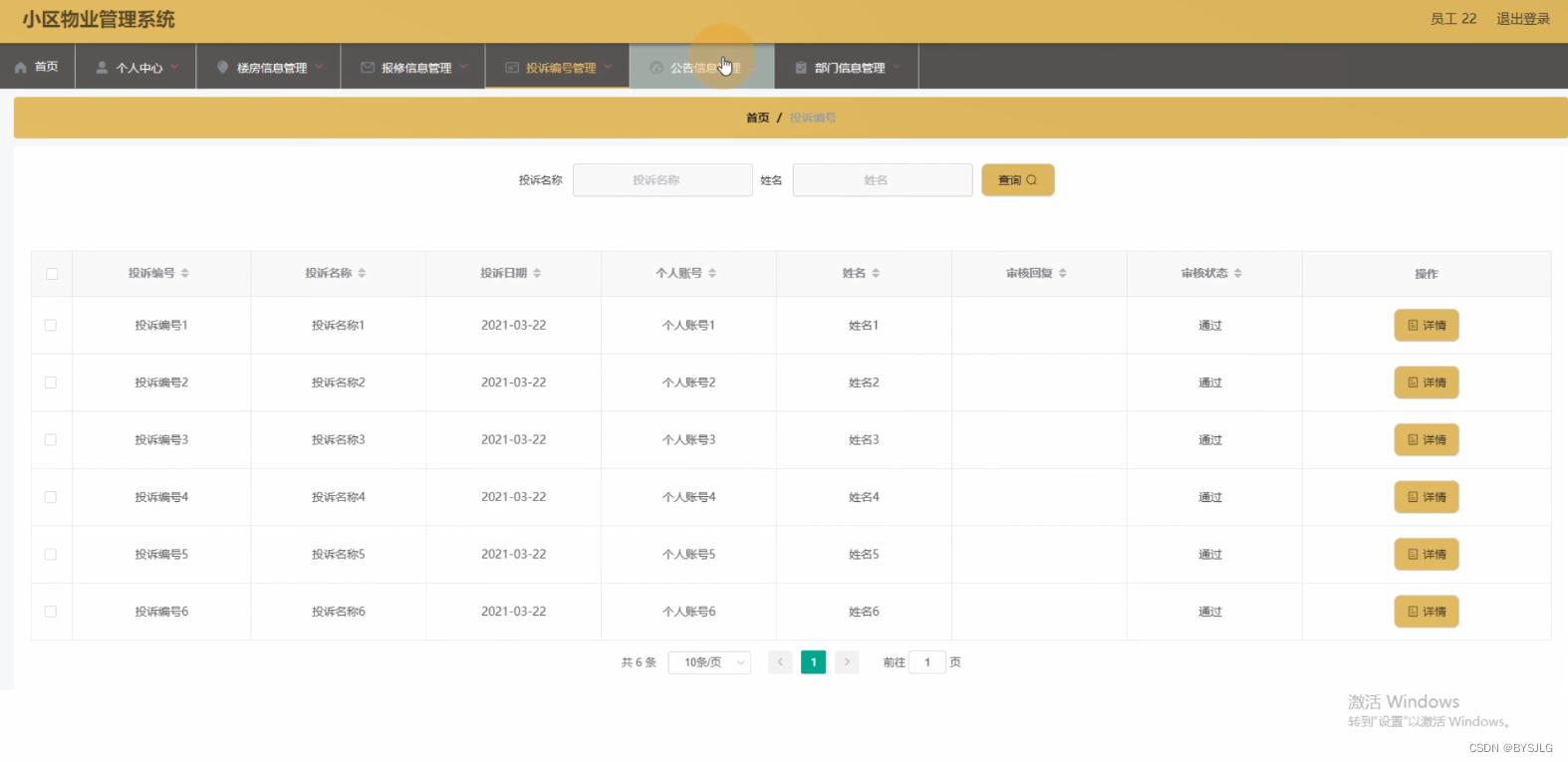Check the box for row 投诉编号6
The height and width of the screenshot is (762, 1568).
[x=51, y=612]
